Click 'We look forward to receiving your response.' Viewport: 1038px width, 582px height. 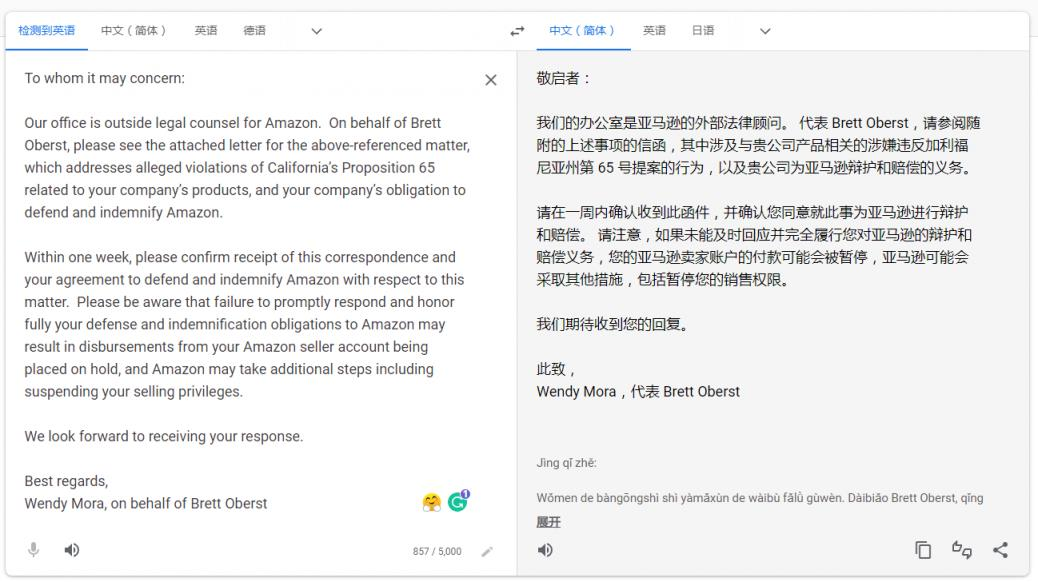click(x=164, y=436)
